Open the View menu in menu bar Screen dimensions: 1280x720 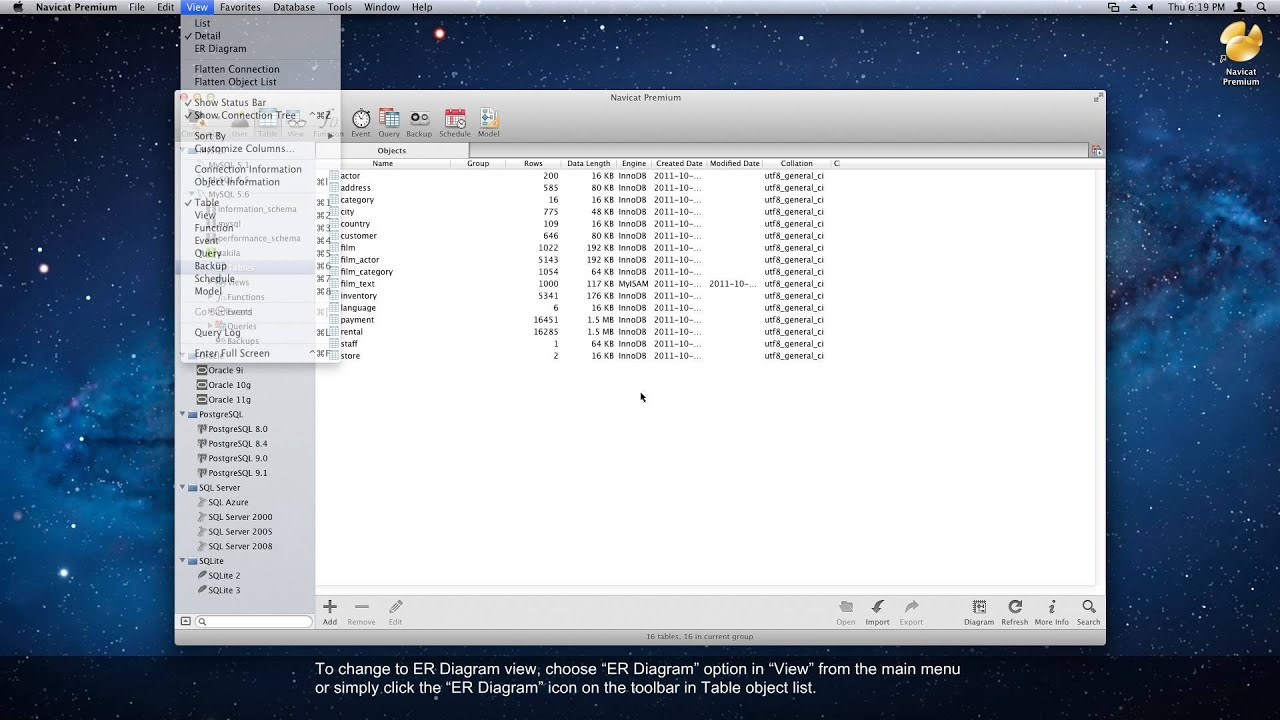tap(197, 7)
